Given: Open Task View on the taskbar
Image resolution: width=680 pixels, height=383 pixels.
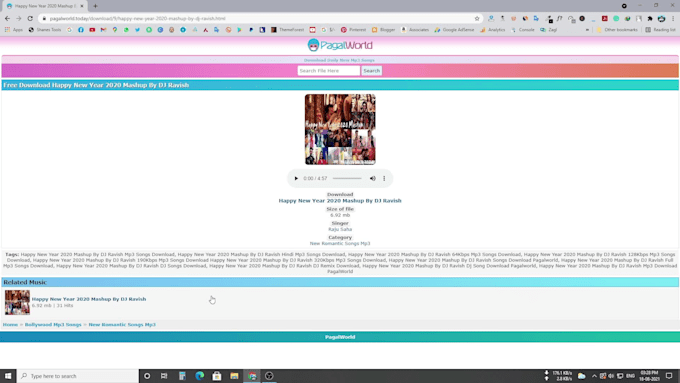Looking at the screenshot, I should coord(164,376).
